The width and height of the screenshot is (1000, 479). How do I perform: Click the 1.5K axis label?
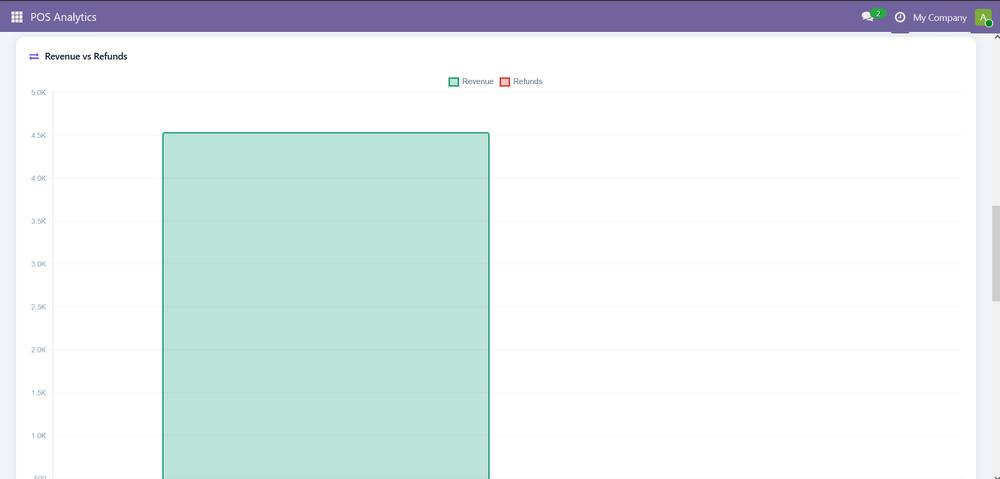[x=38, y=393]
